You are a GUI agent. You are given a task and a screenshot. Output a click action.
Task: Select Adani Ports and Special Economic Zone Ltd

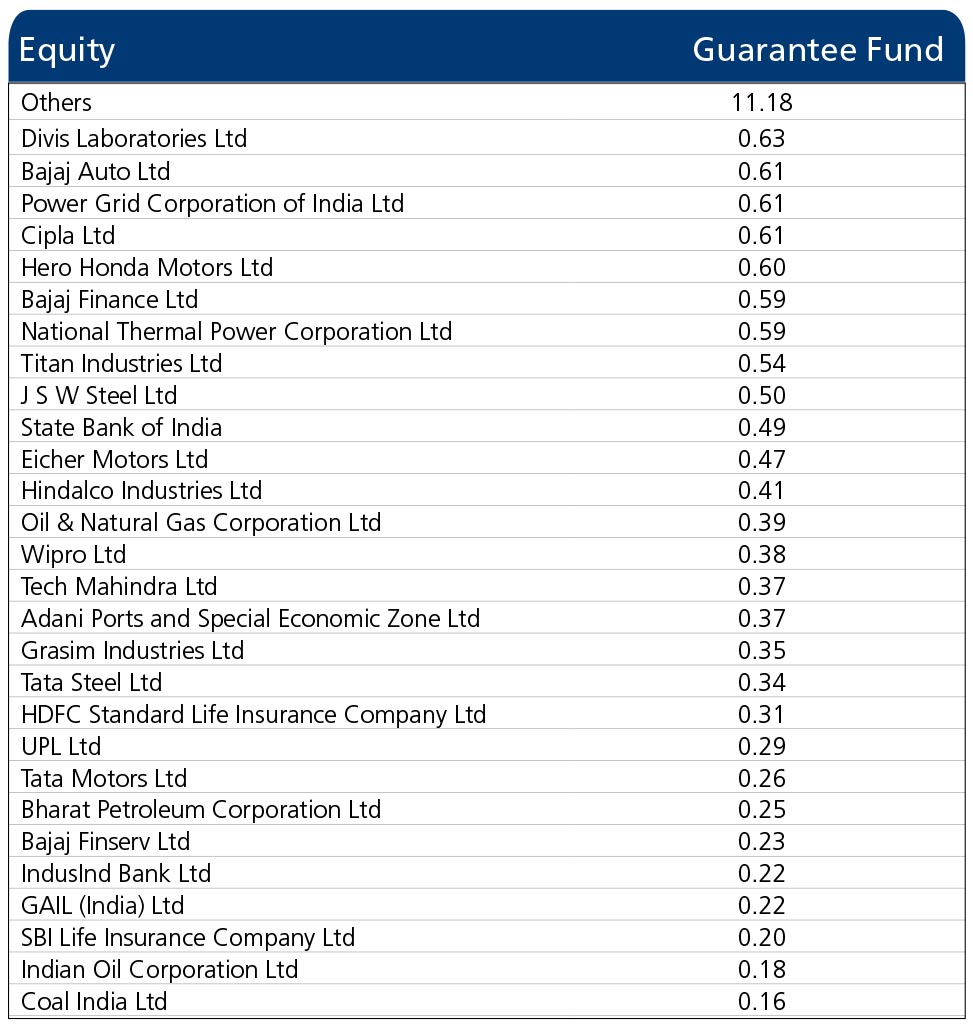[x=250, y=618]
